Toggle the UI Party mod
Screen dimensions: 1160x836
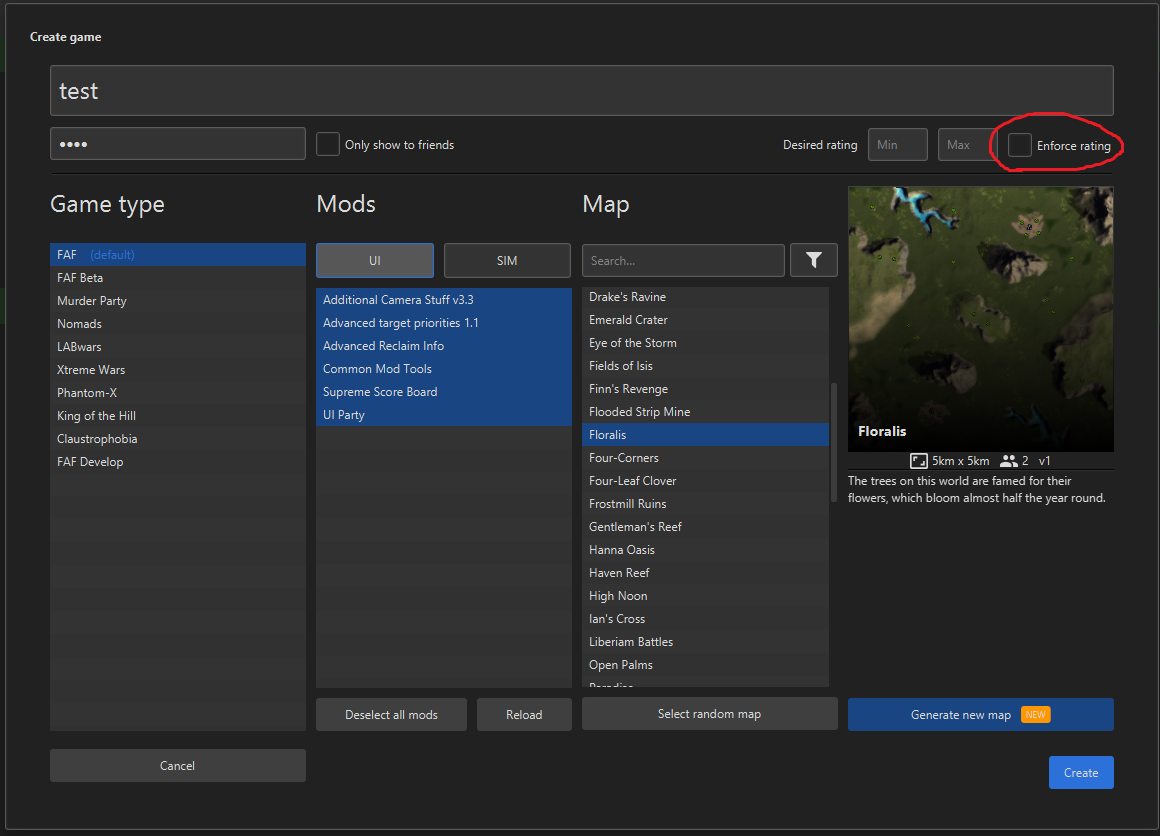444,414
